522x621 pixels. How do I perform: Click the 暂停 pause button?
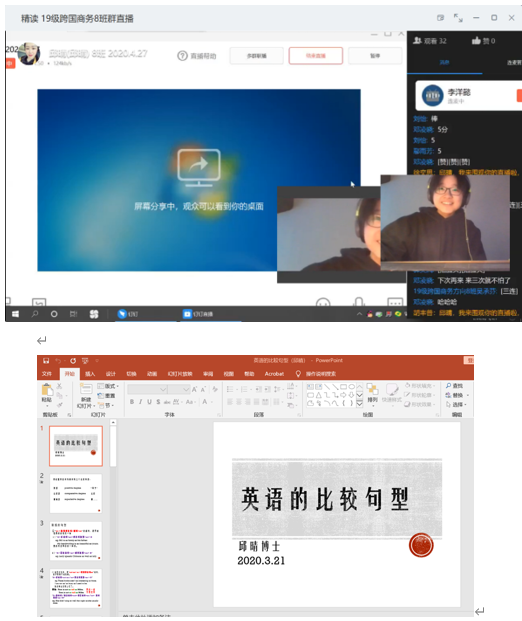(x=375, y=56)
